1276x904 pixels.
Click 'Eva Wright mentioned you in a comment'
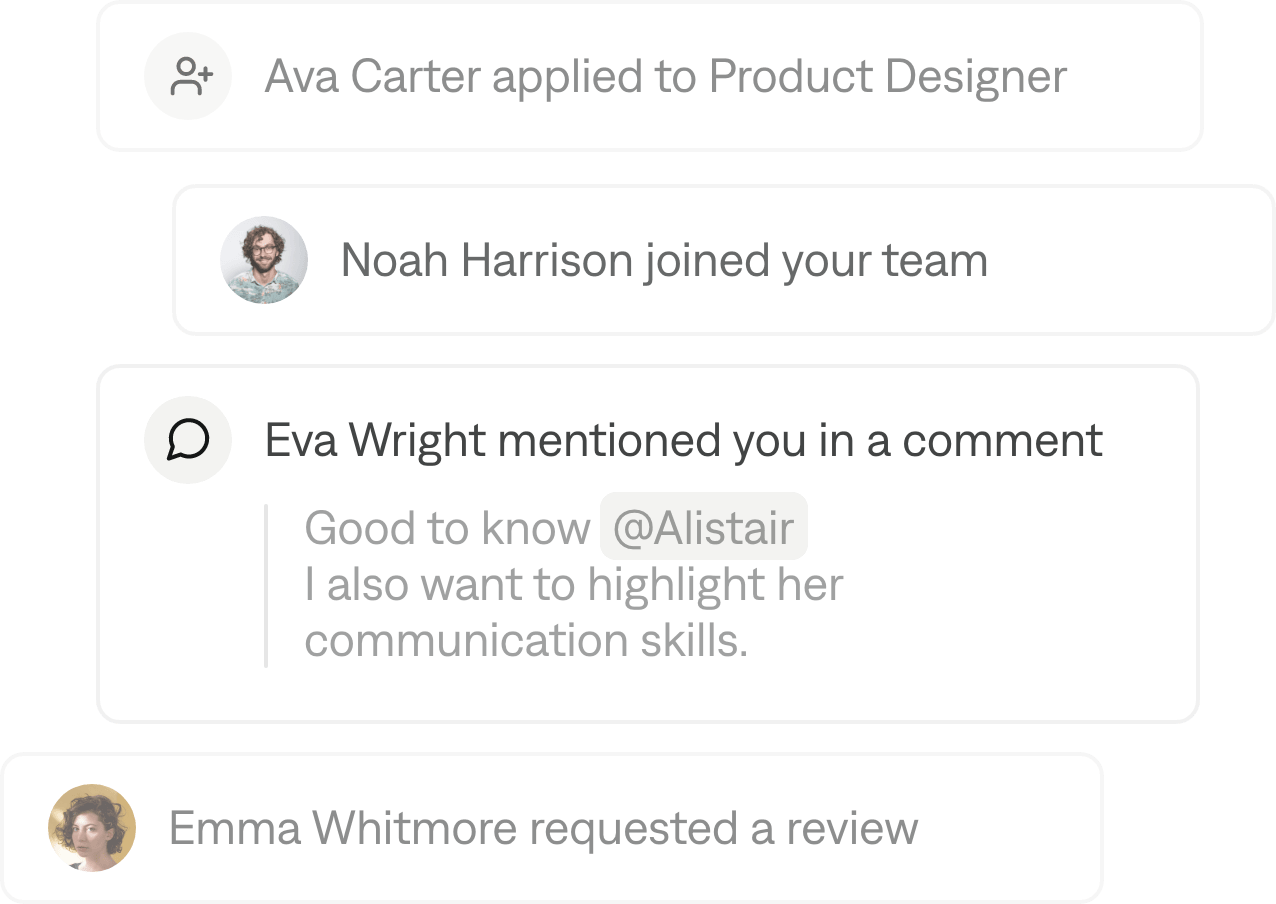pyautogui.click(x=684, y=440)
